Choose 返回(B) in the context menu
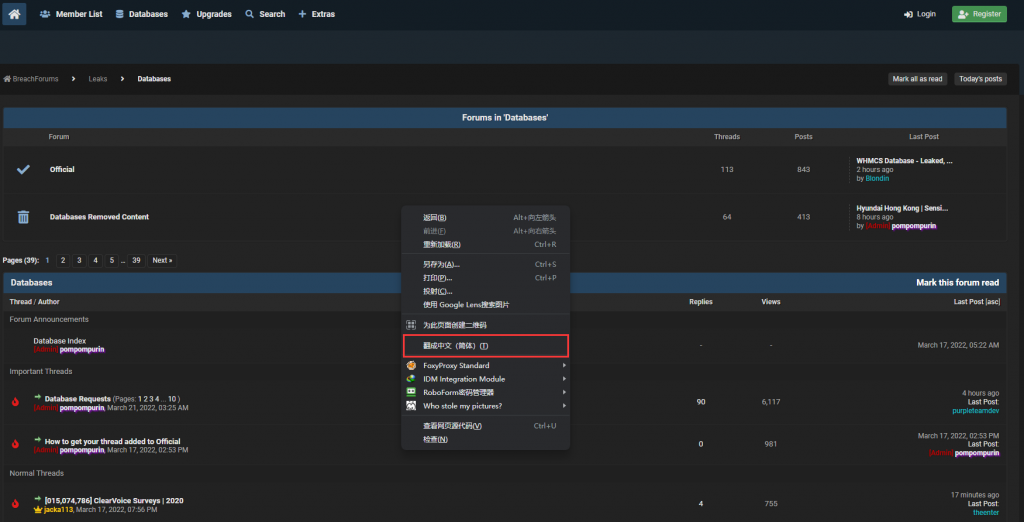Image resolution: width=1024 pixels, height=522 pixels. pos(485,218)
